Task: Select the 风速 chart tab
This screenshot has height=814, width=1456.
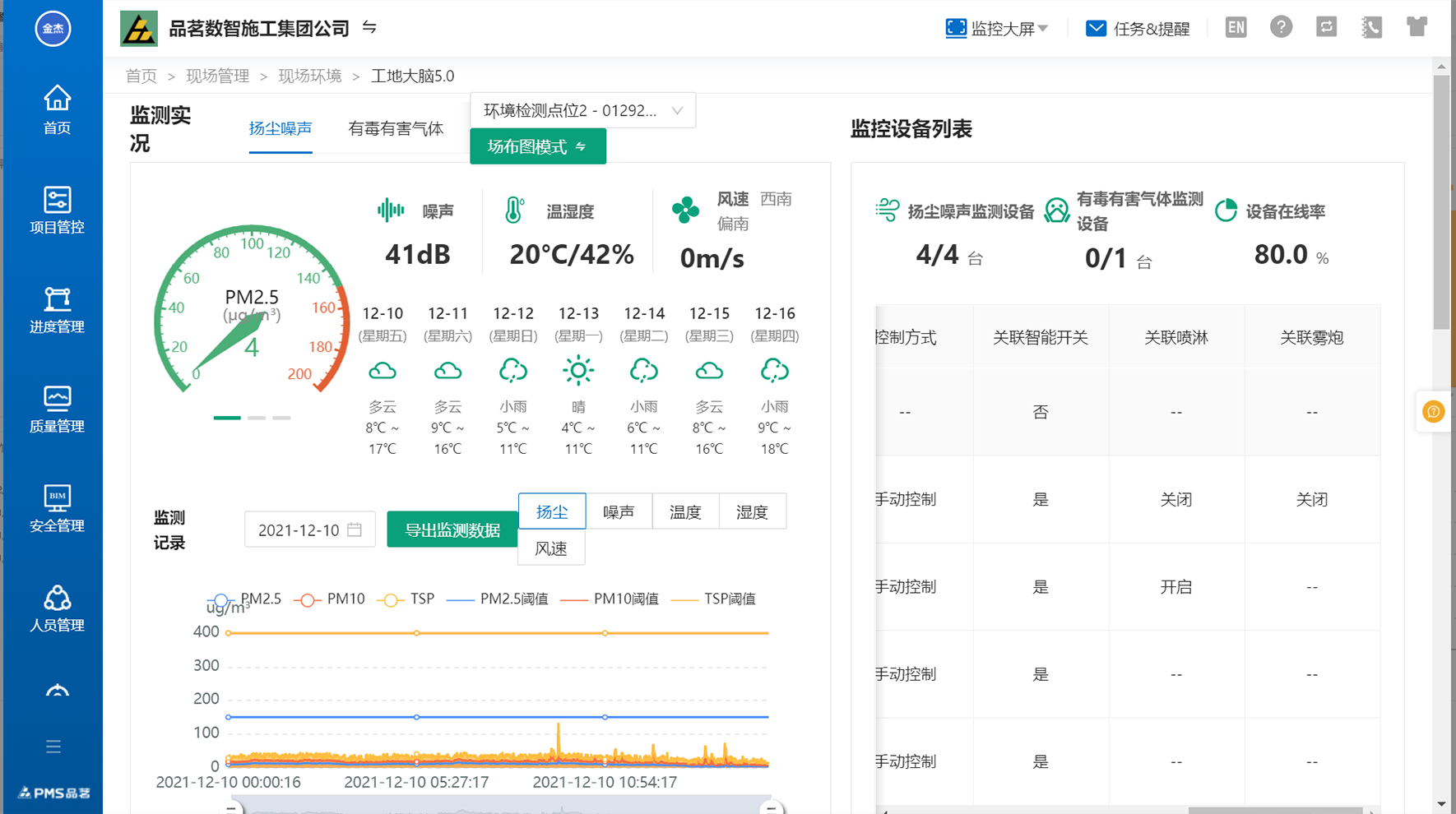Action: click(551, 548)
